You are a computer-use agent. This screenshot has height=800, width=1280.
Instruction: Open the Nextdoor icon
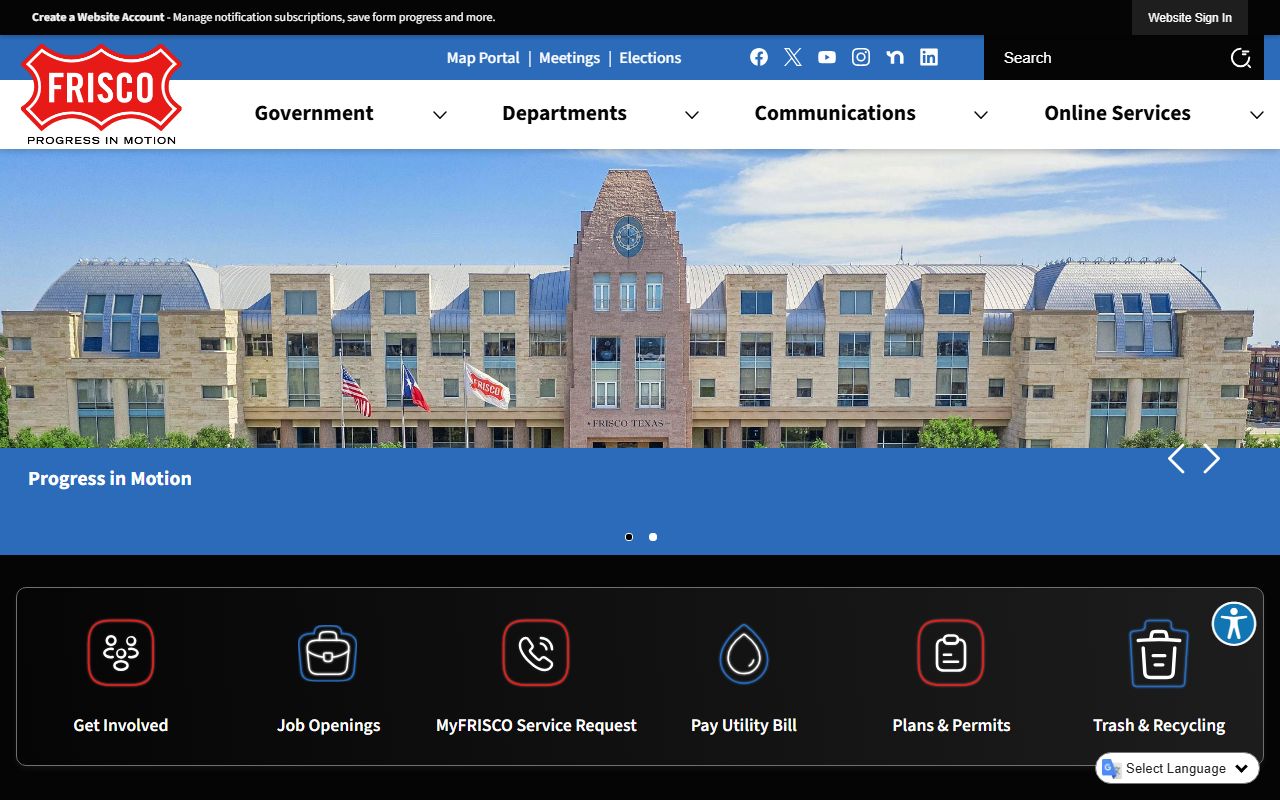(x=895, y=57)
